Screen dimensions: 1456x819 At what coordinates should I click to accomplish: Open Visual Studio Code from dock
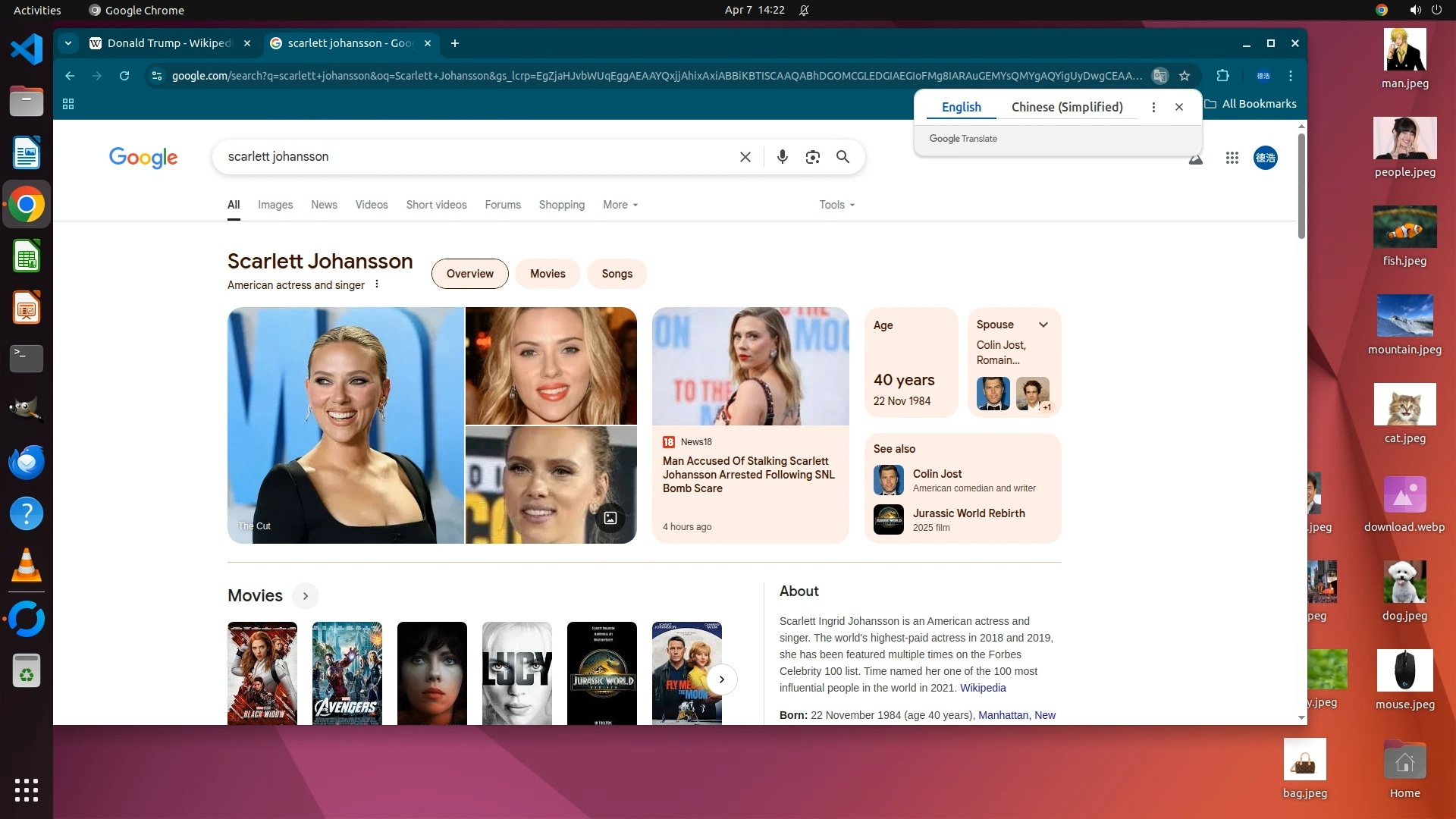pyautogui.click(x=26, y=50)
